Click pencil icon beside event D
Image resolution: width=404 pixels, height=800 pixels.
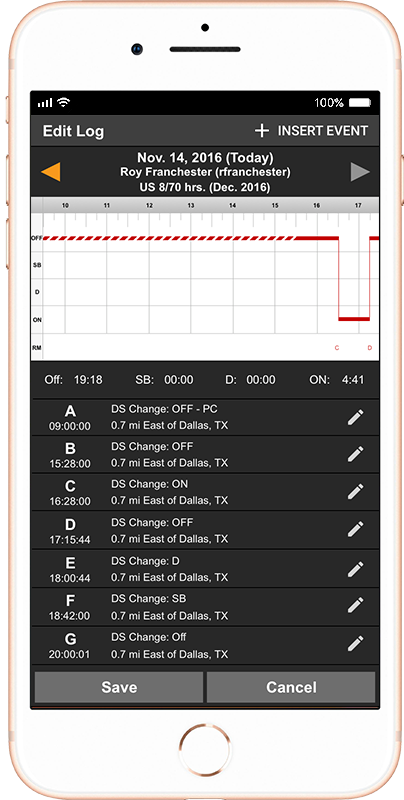click(x=356, y=530)
